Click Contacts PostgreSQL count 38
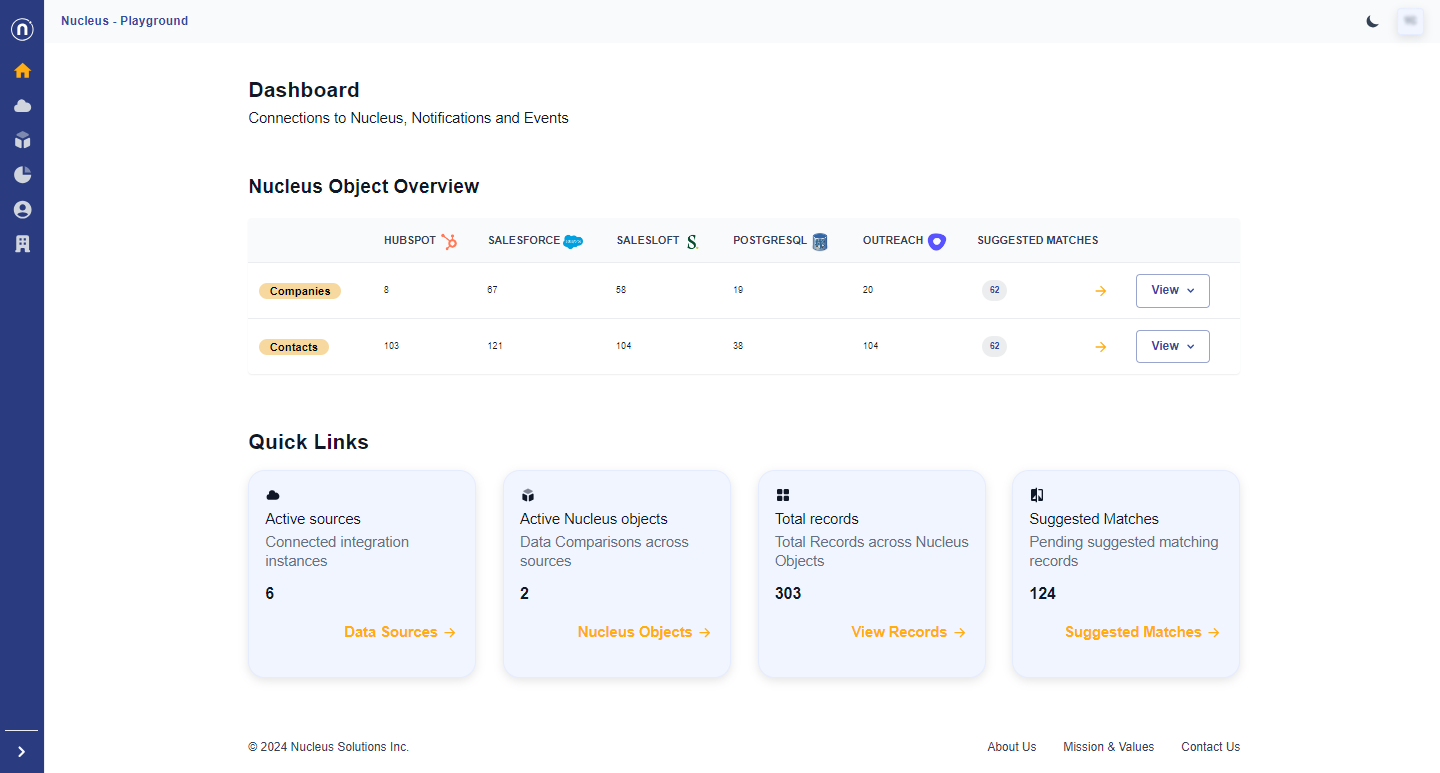Viewport: 1440px width, 773px height. [x=738, y=346]
